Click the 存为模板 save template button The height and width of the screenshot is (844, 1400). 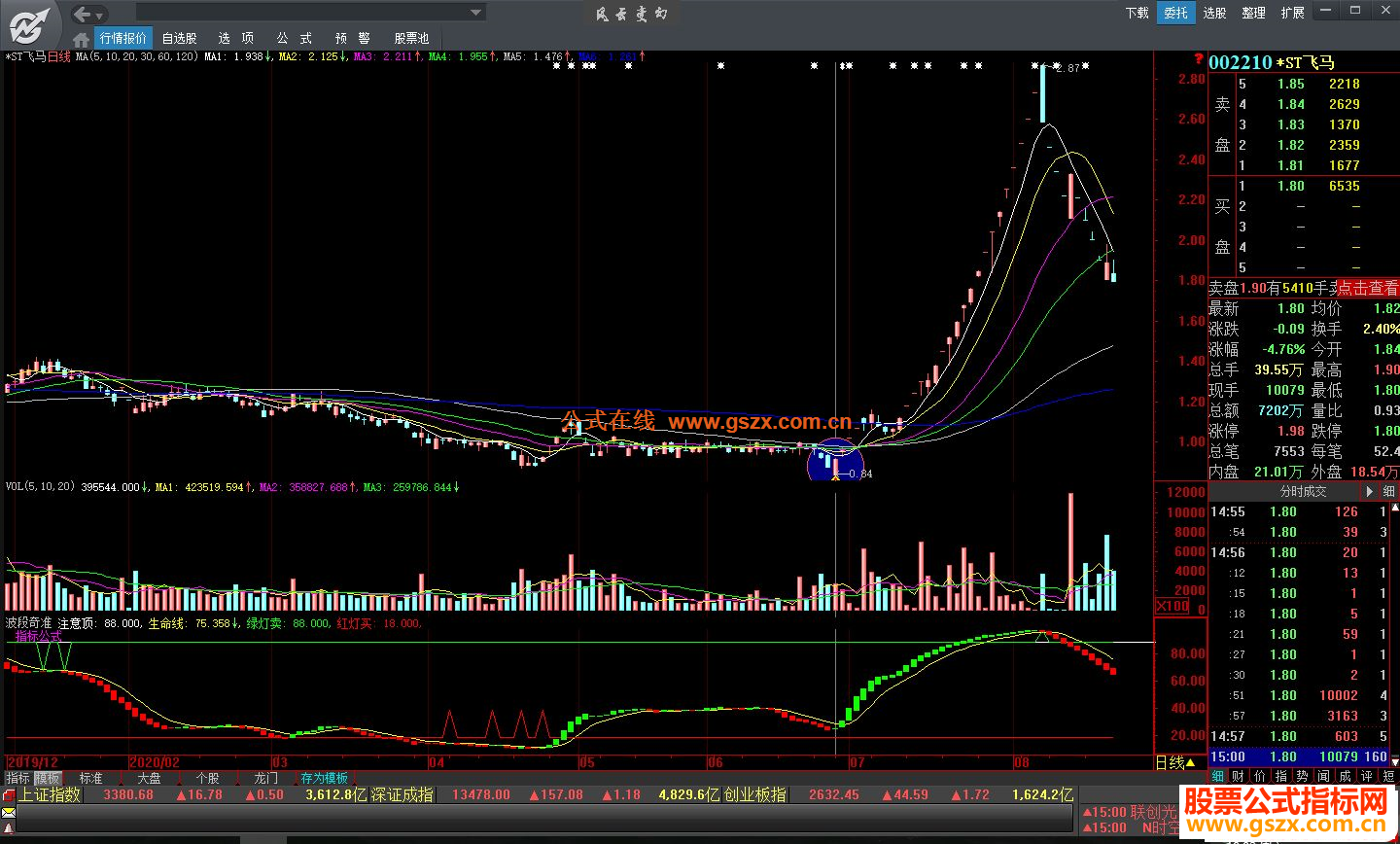pos(324,778)
